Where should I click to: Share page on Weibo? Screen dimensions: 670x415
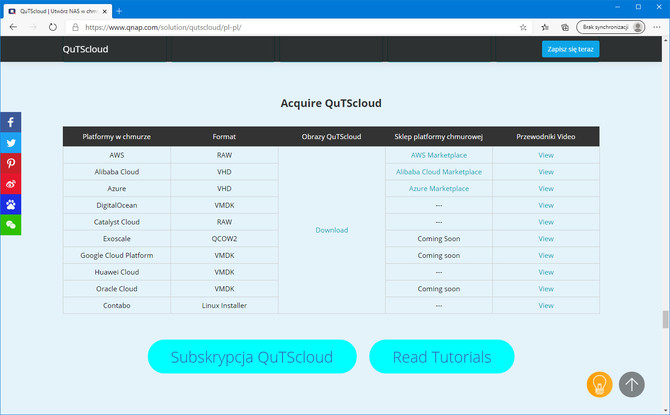pyautogui.click(x=11, y=184)
